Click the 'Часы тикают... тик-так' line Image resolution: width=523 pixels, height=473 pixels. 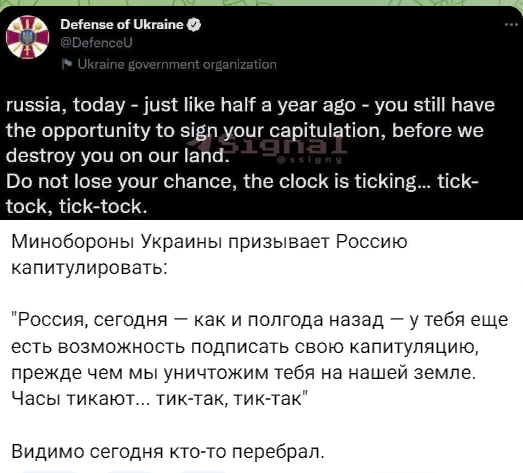pyautogui.click(x=160, y=398)
